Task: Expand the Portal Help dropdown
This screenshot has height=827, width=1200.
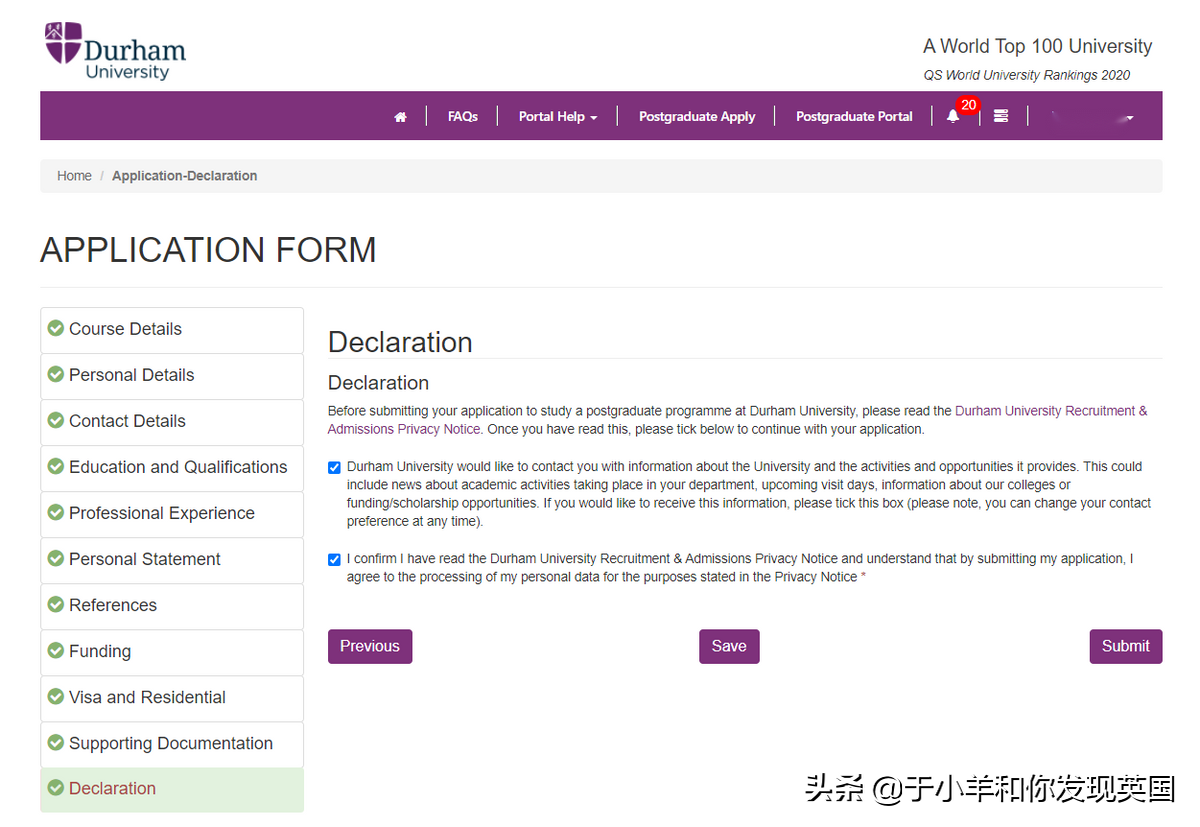Action: coord(557,116)
